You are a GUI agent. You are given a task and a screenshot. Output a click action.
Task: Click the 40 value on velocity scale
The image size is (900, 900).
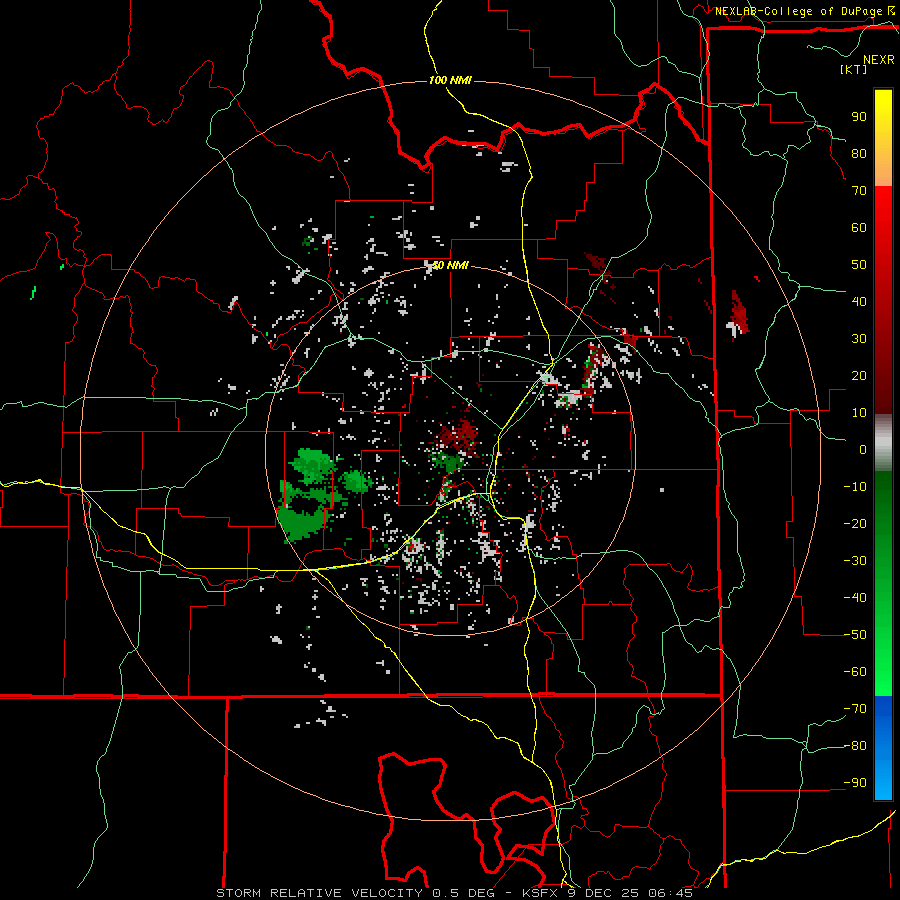click(x=859, y=301)
